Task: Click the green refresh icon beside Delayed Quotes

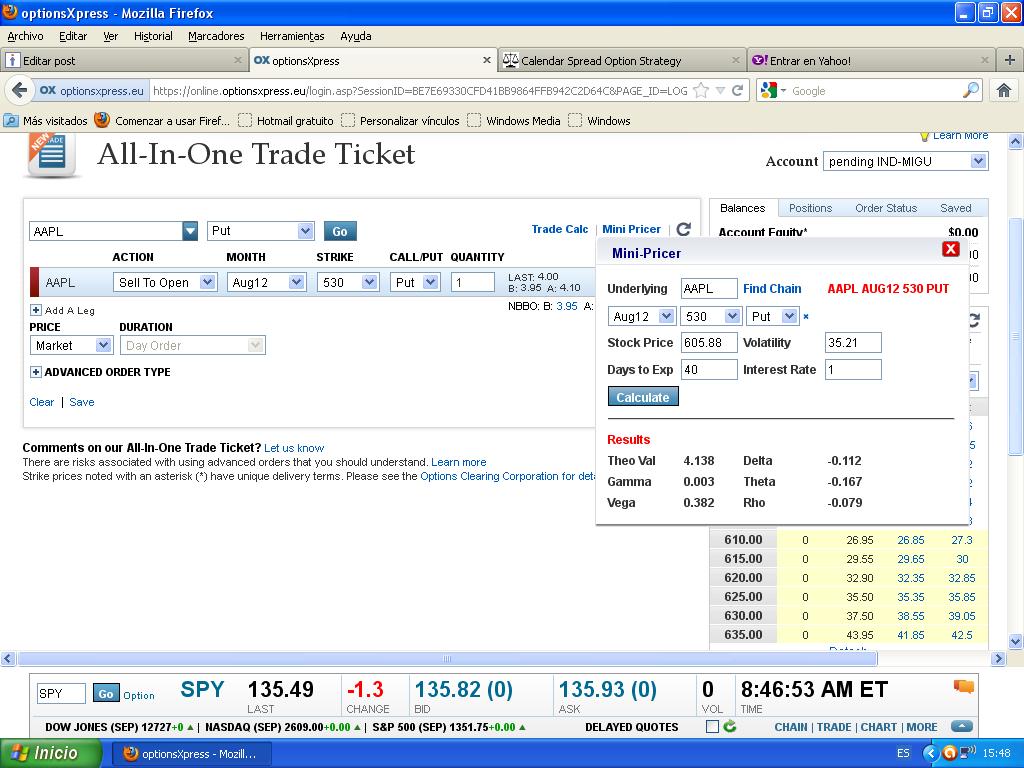Action: coord(730,727)
